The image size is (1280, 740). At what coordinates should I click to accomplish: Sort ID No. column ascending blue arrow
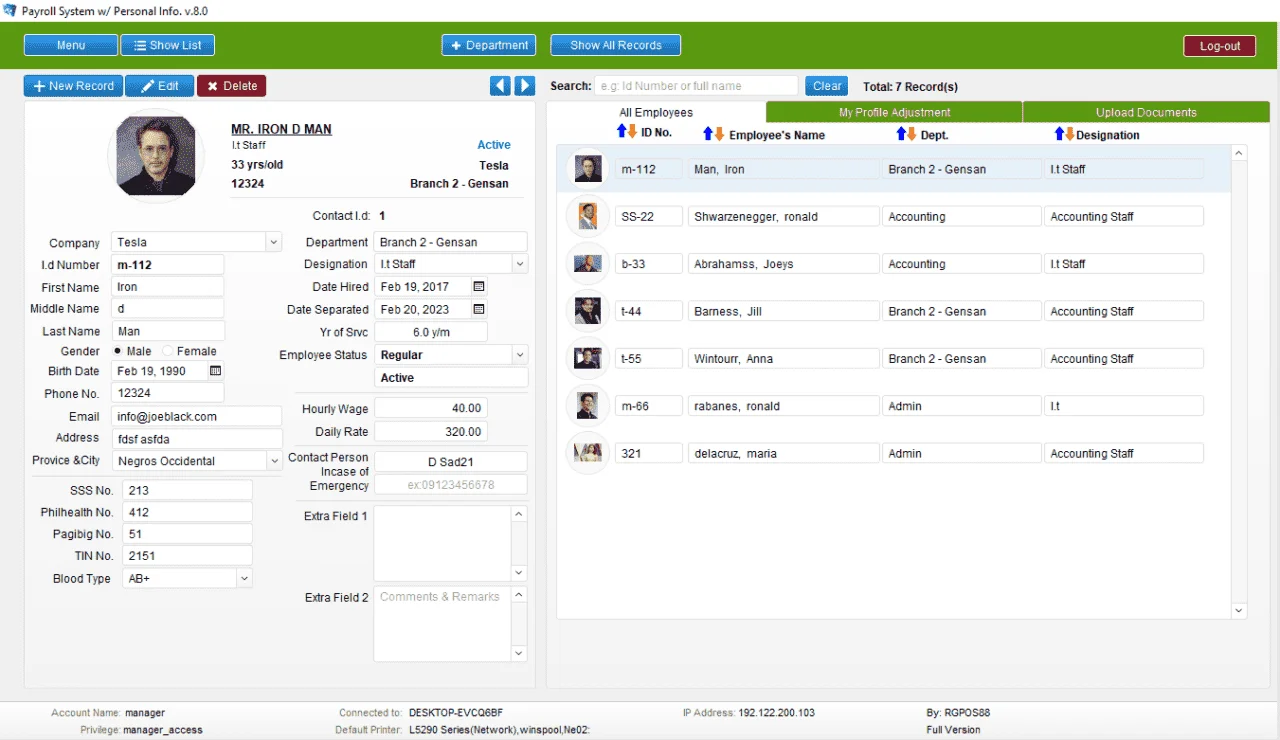(621, 132)
